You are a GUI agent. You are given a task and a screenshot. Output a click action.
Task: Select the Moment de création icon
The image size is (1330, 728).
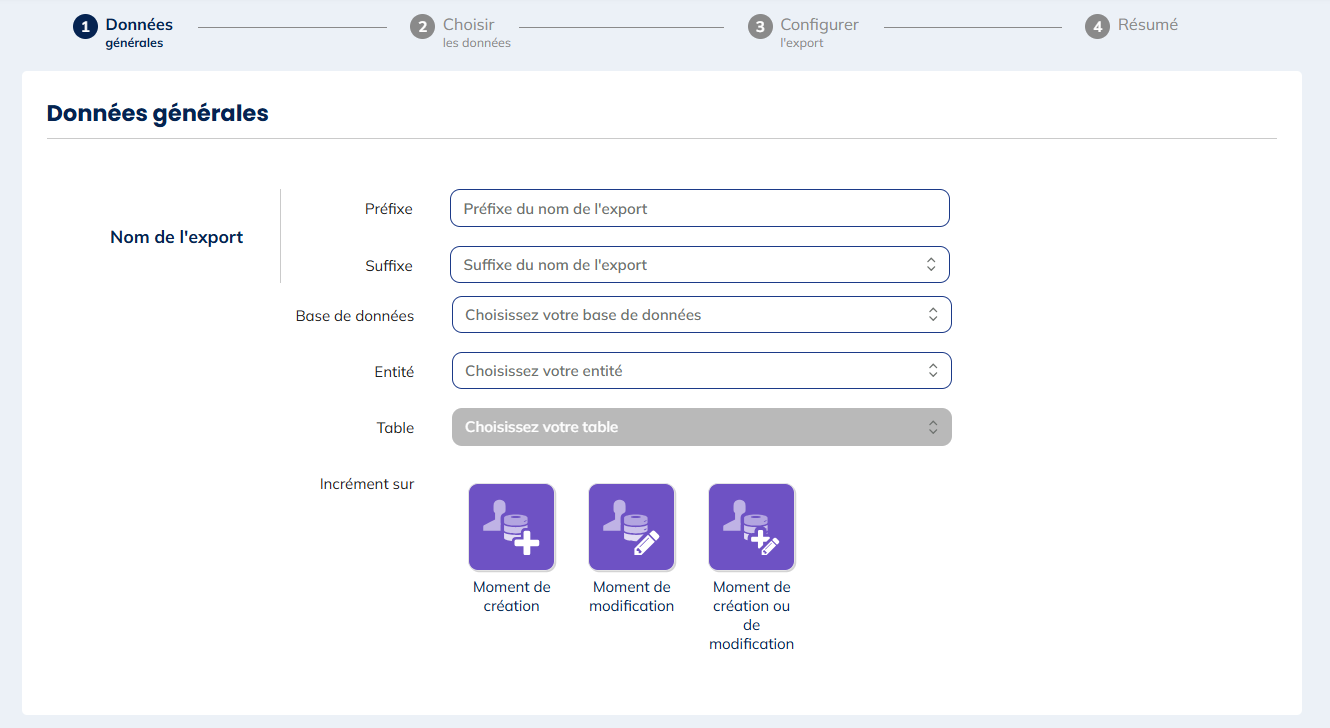click(x=511, y=527)
